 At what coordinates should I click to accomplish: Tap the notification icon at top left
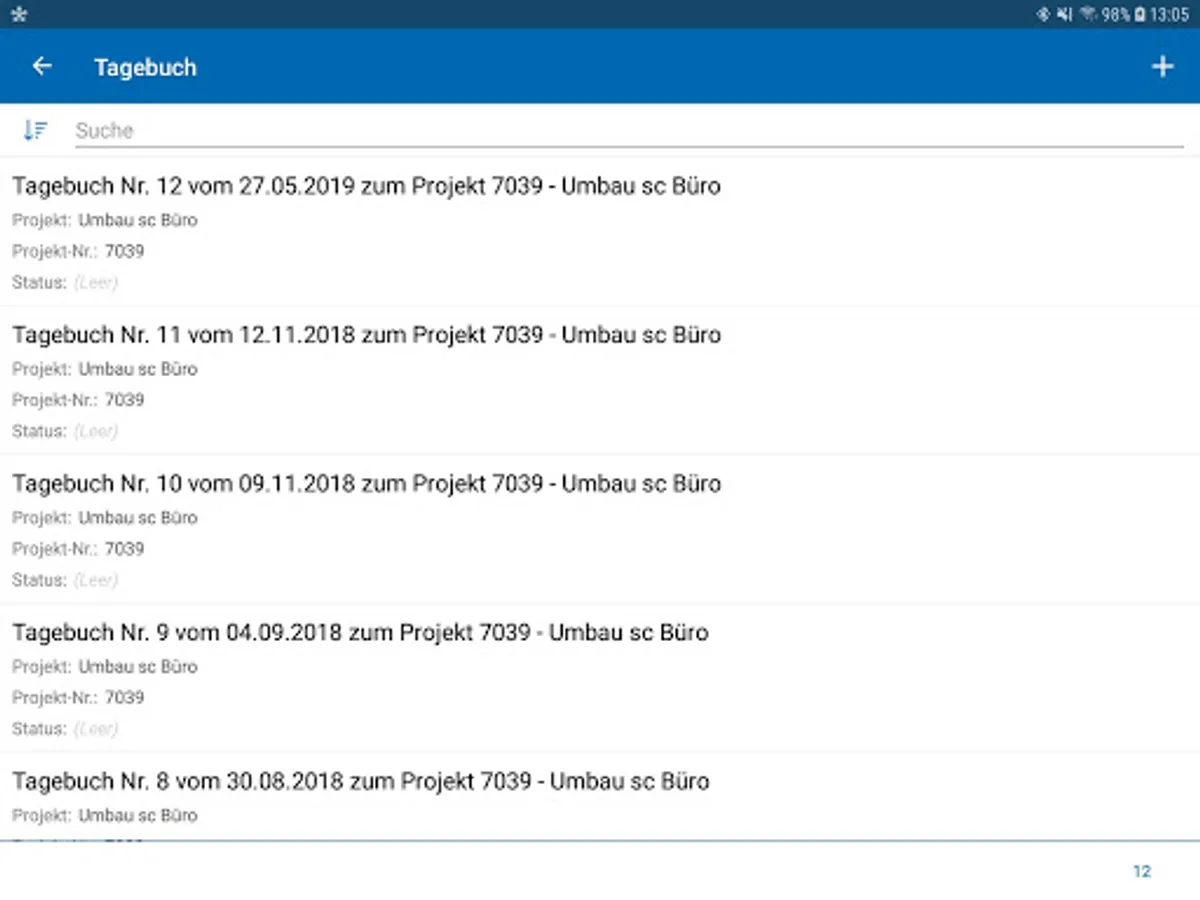coord(18,15)
